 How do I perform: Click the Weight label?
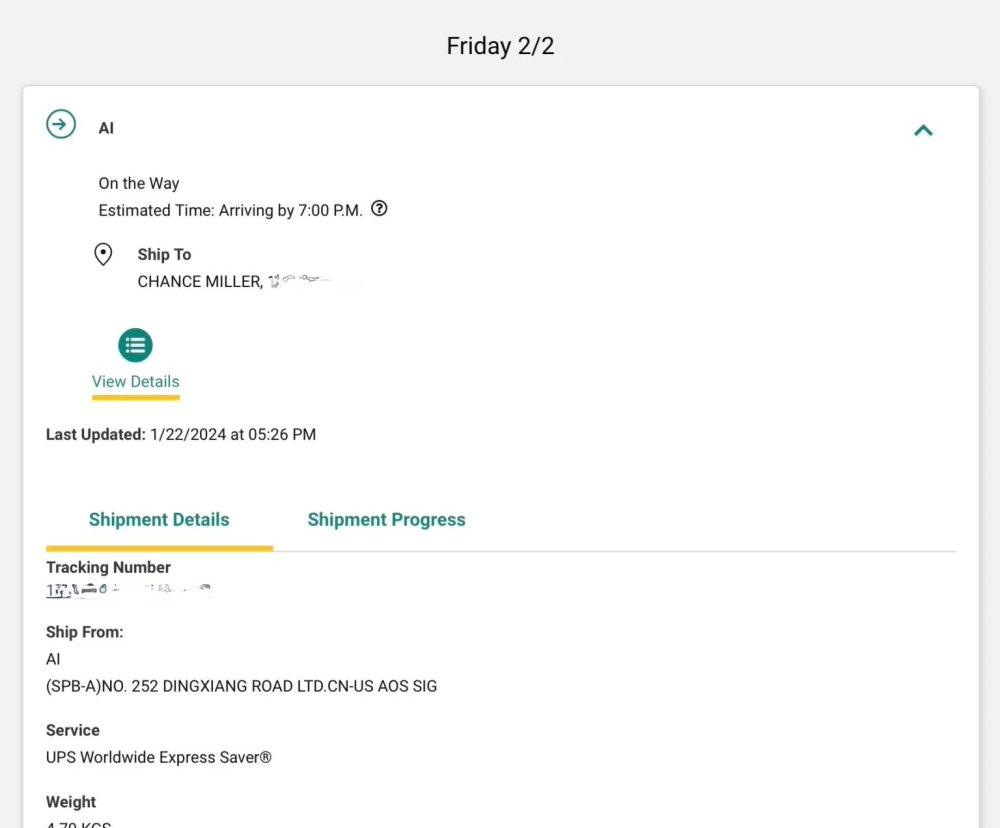click(71, 802)
